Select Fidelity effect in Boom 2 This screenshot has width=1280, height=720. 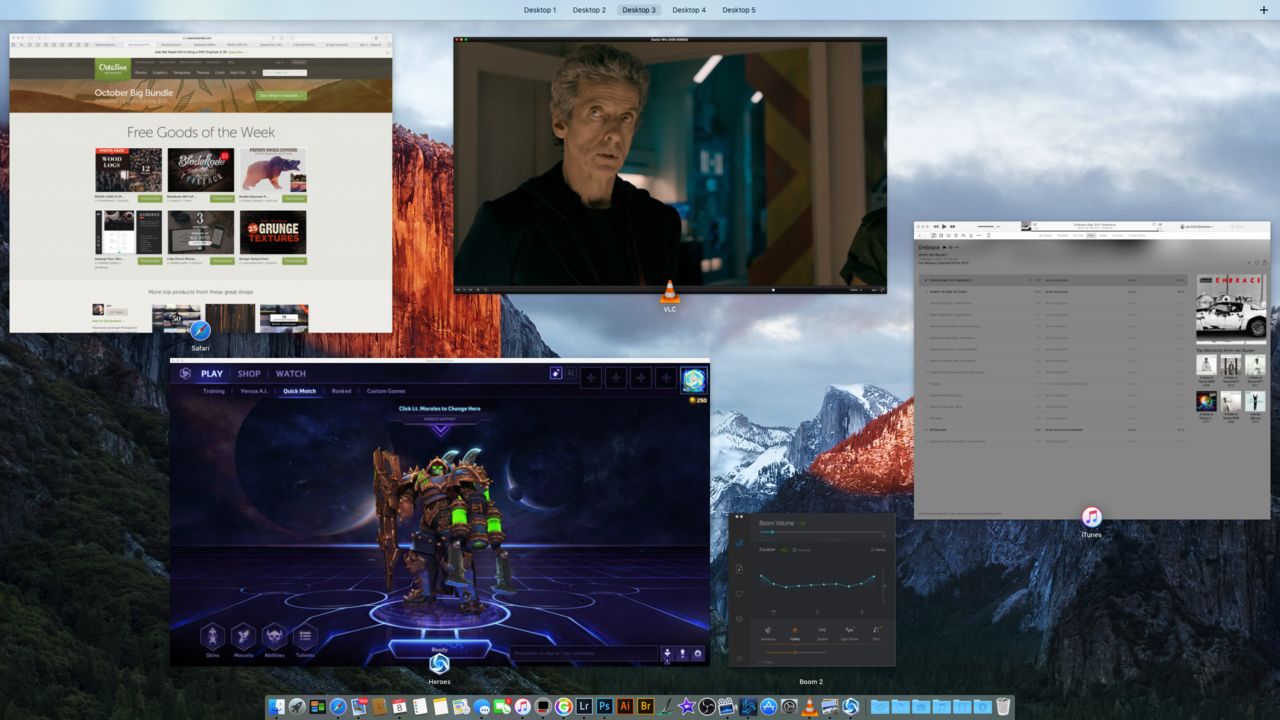coord(795,633)
